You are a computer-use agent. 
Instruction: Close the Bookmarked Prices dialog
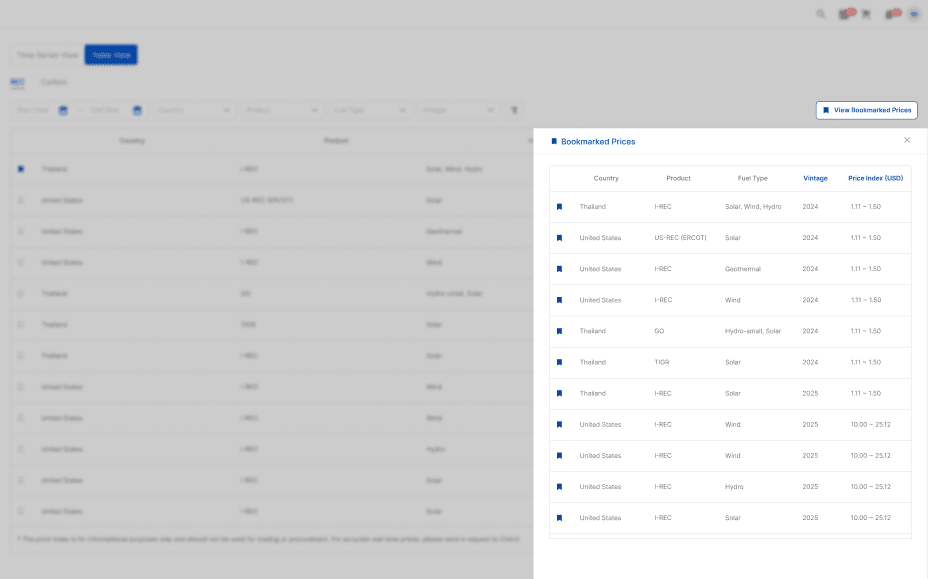coord(907,141)
